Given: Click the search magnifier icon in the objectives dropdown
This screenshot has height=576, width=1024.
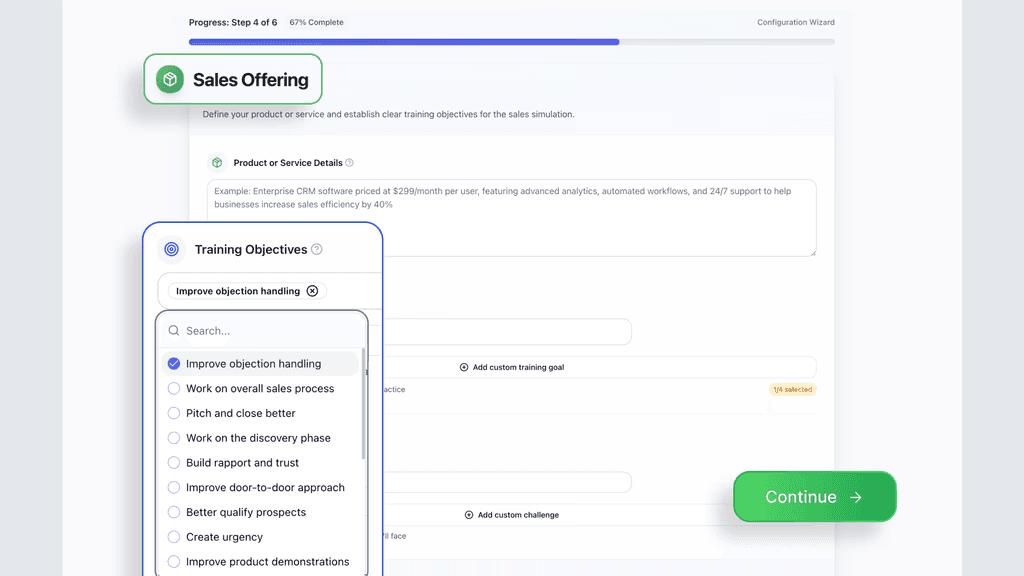Looking at the screenshot, I should [174, 330].
